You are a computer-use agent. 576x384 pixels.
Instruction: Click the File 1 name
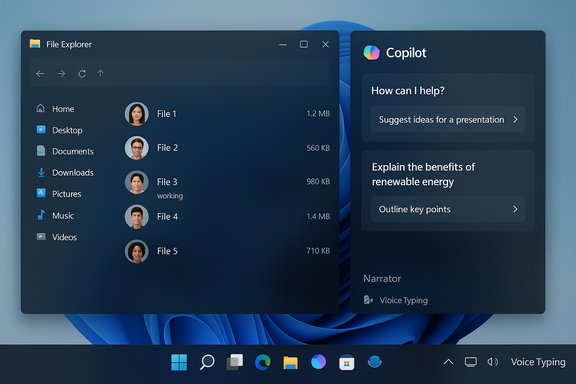click(x=166, y=114)
